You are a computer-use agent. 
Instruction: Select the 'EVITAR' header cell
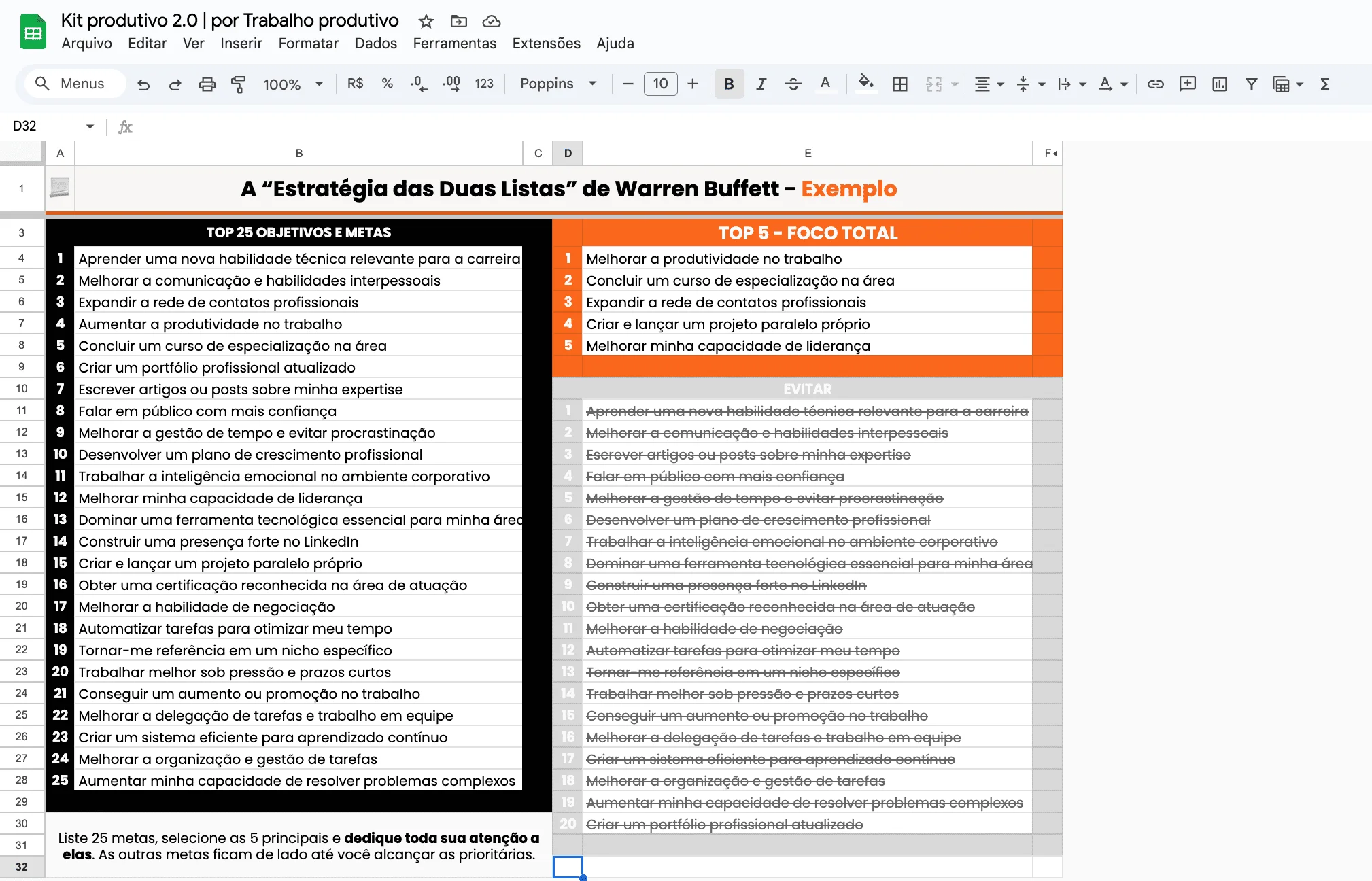808,389
